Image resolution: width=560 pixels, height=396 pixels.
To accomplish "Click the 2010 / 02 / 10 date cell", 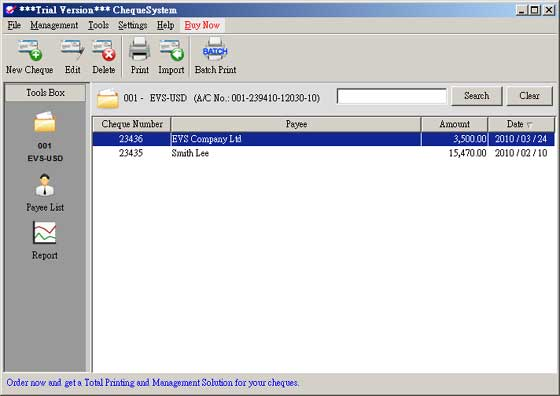I will (521, 153).
